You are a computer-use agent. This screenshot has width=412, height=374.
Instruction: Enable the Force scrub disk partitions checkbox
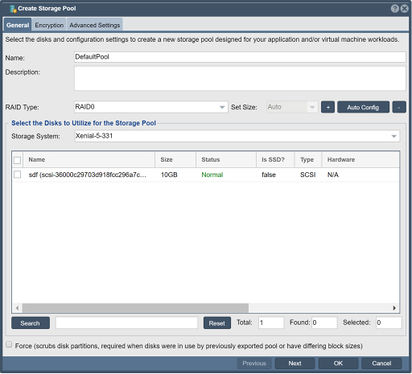9,344
